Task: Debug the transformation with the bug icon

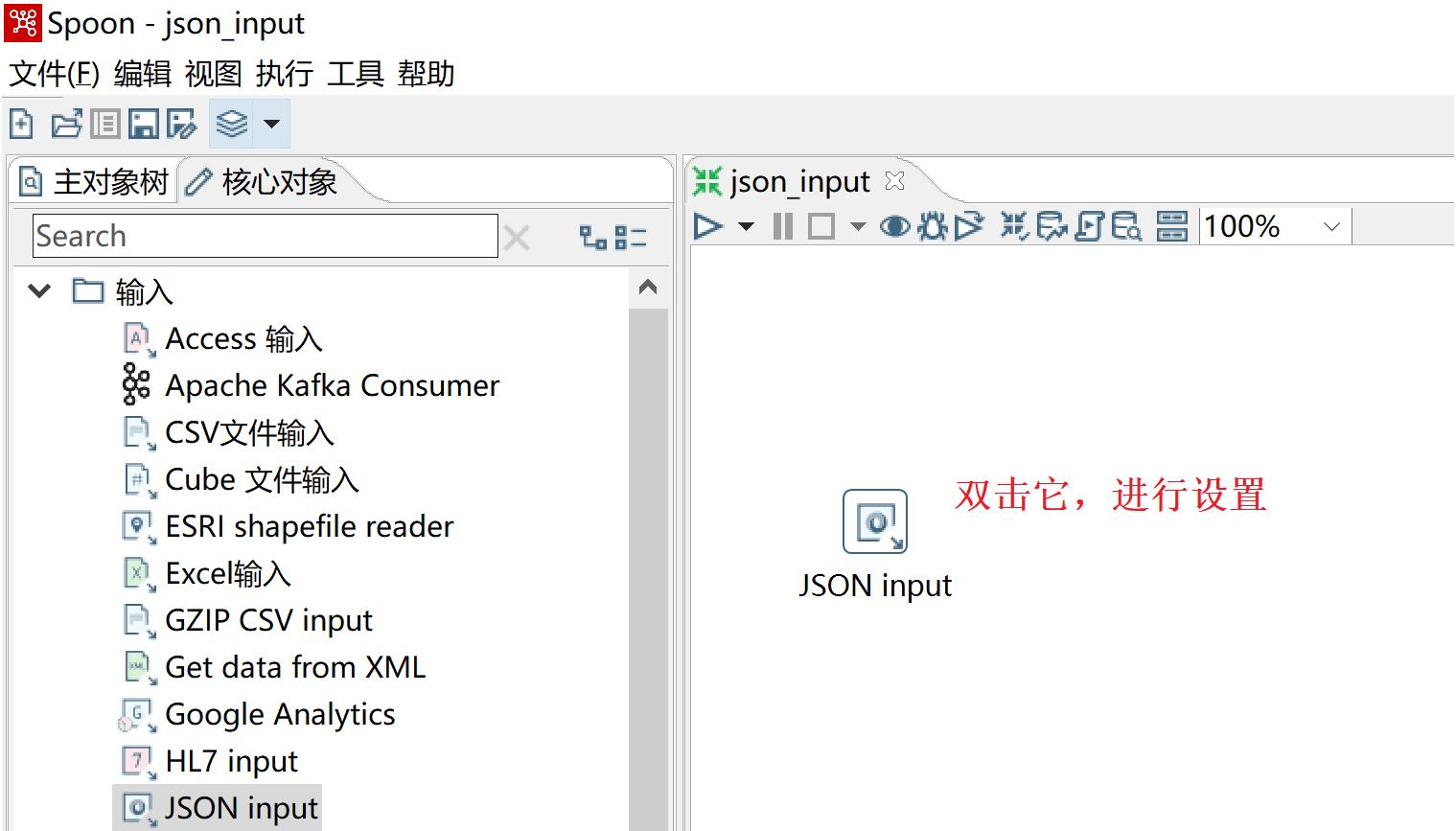Action: coord(933,227)
